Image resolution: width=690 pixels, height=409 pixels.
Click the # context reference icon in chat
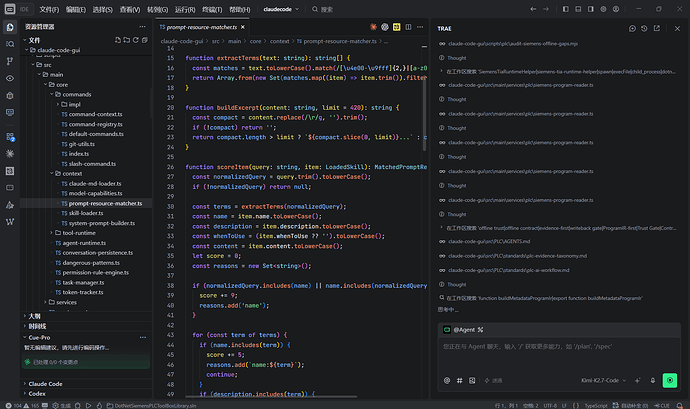pyautogui.click(x=459, y=380)
